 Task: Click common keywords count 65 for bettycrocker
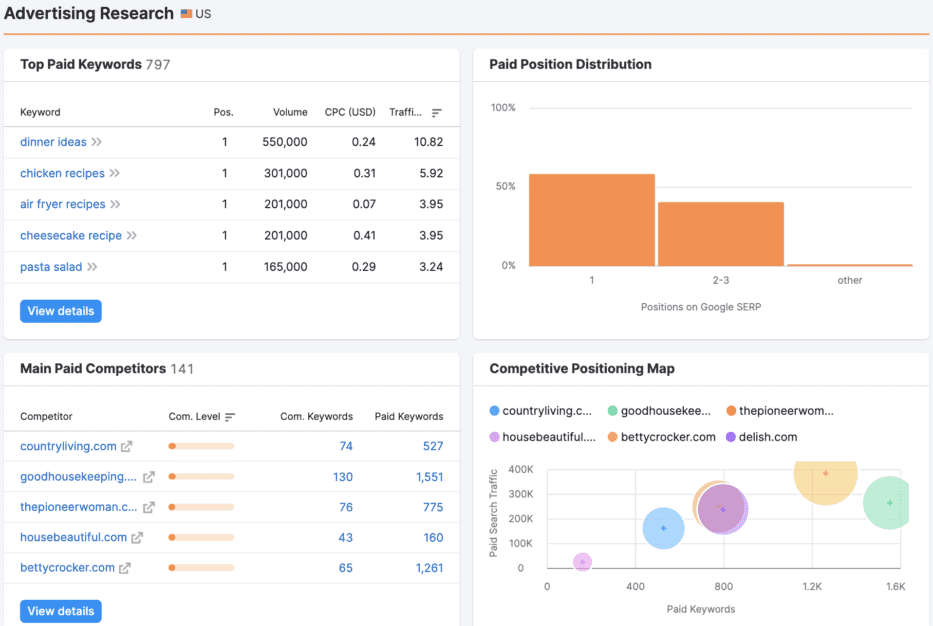pos(346,568)
